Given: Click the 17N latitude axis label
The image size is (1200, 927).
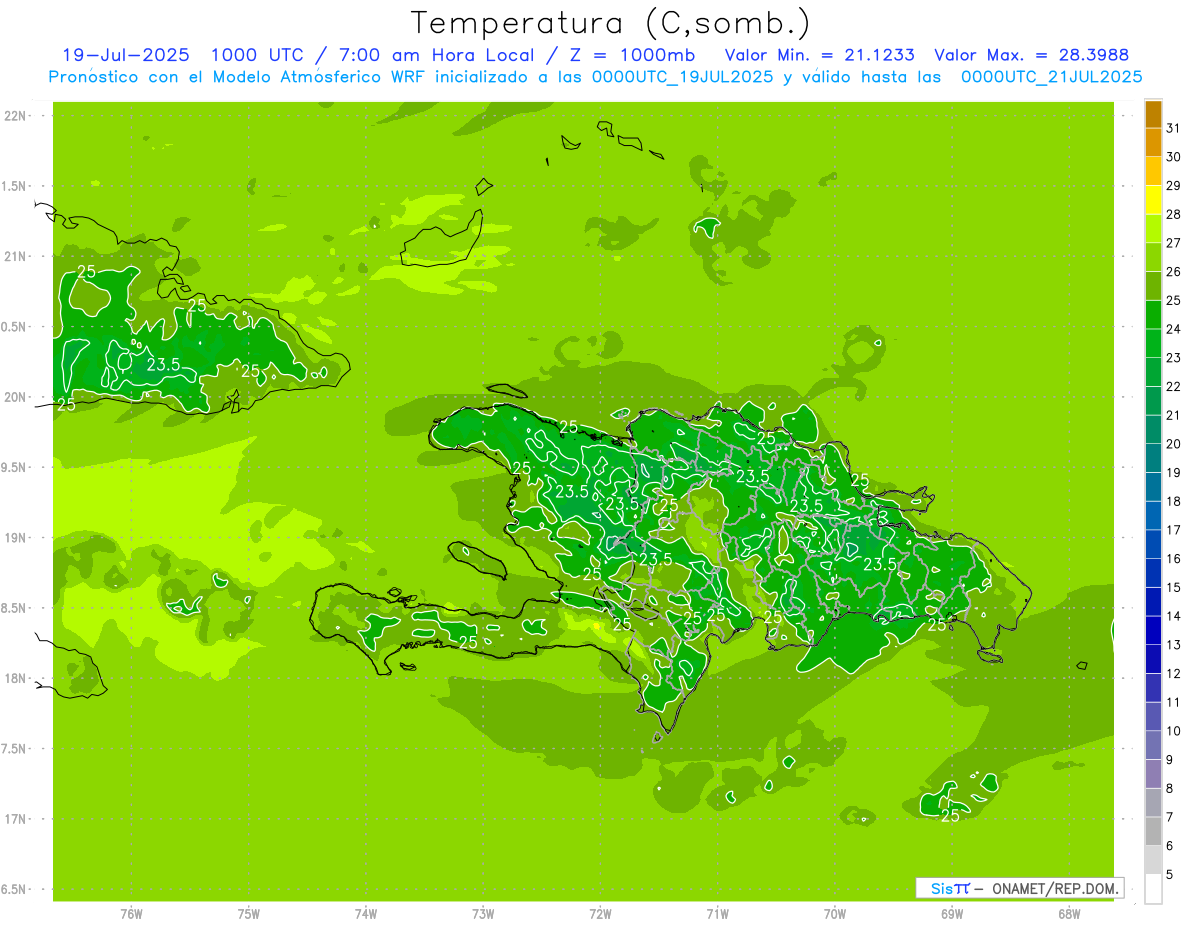Looking at the screenshot, I should click(x=15, y=820).
